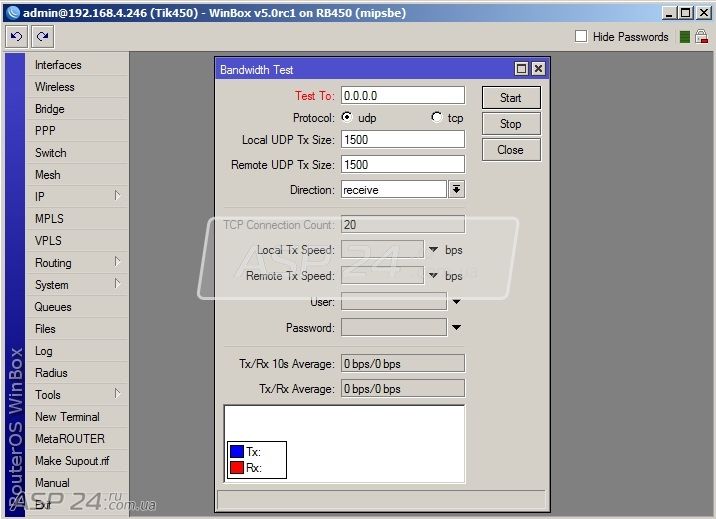Image resolution: width=716 pixels, height=519 pixels.
Task: Maximize the Bandwidth Test dialog
Action: click(x=521, y=69)
